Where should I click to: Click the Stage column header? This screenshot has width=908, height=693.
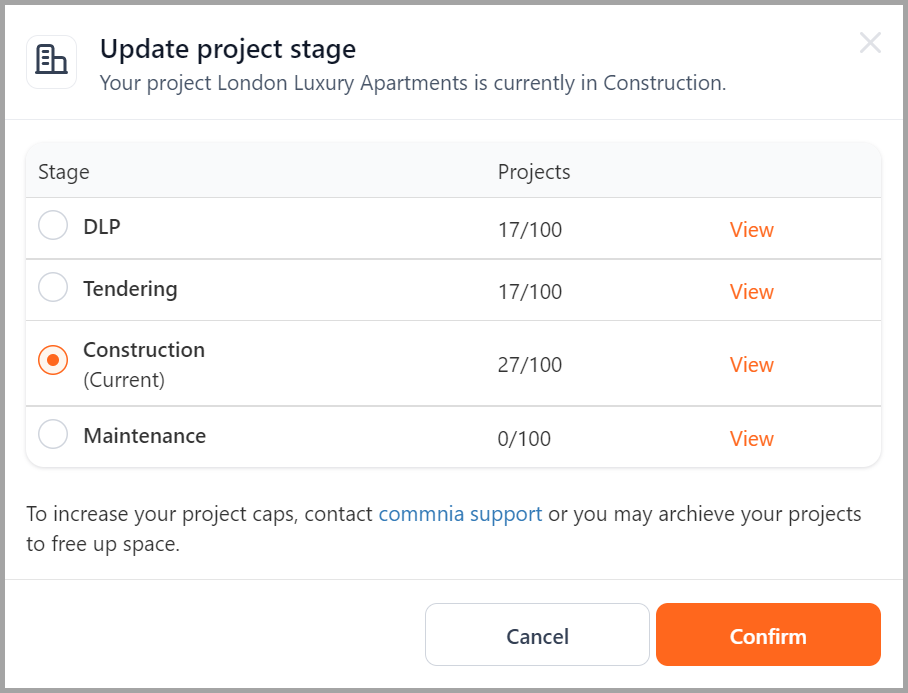(x=64, y=173)
